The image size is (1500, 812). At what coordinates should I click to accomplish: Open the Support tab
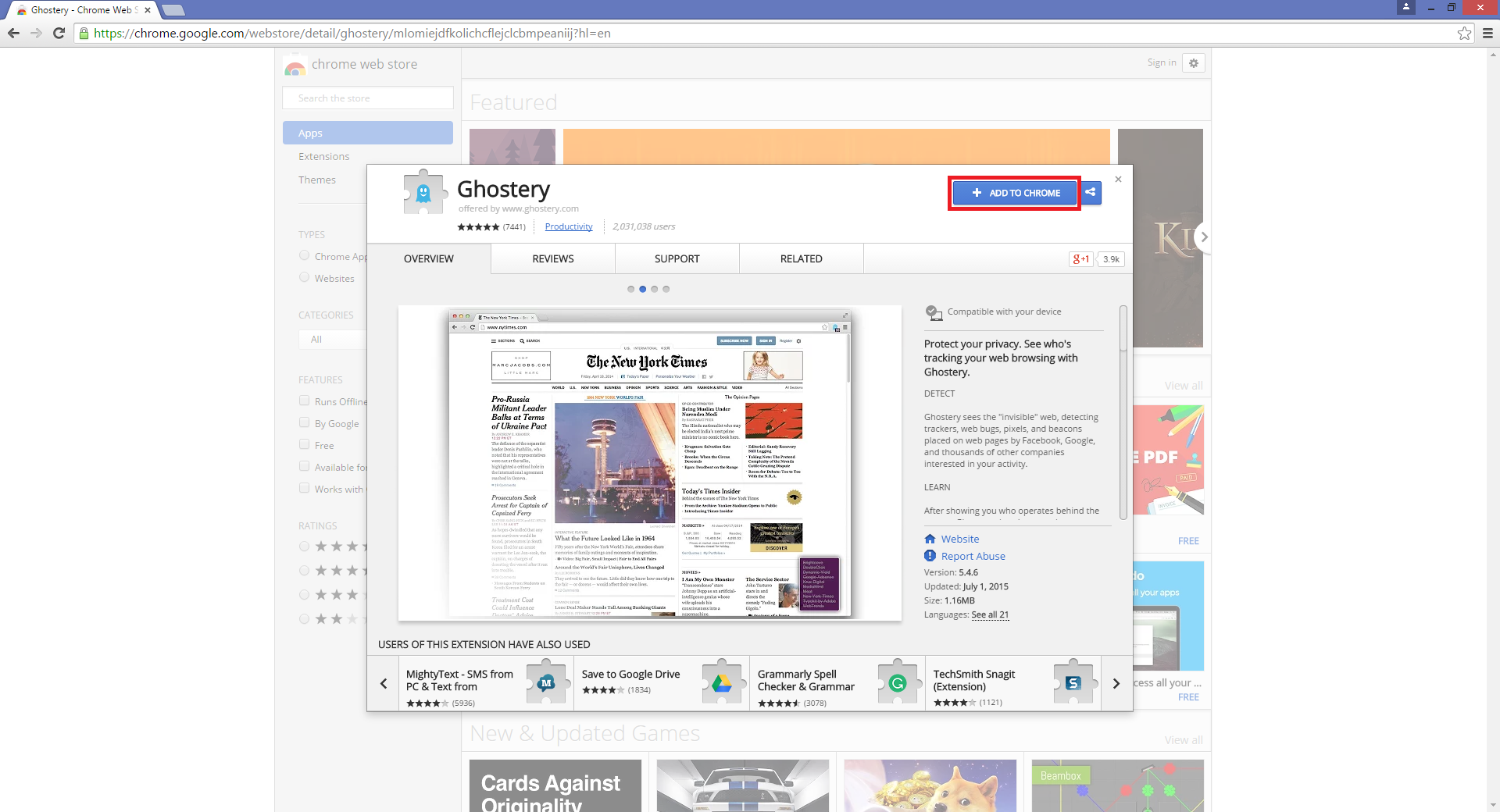pos(677,259)
